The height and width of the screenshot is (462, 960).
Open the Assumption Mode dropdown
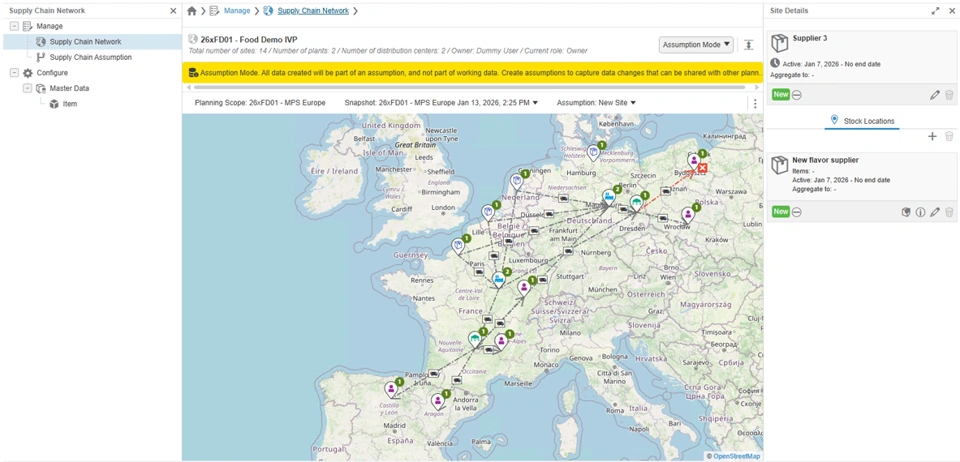[696, 45]
